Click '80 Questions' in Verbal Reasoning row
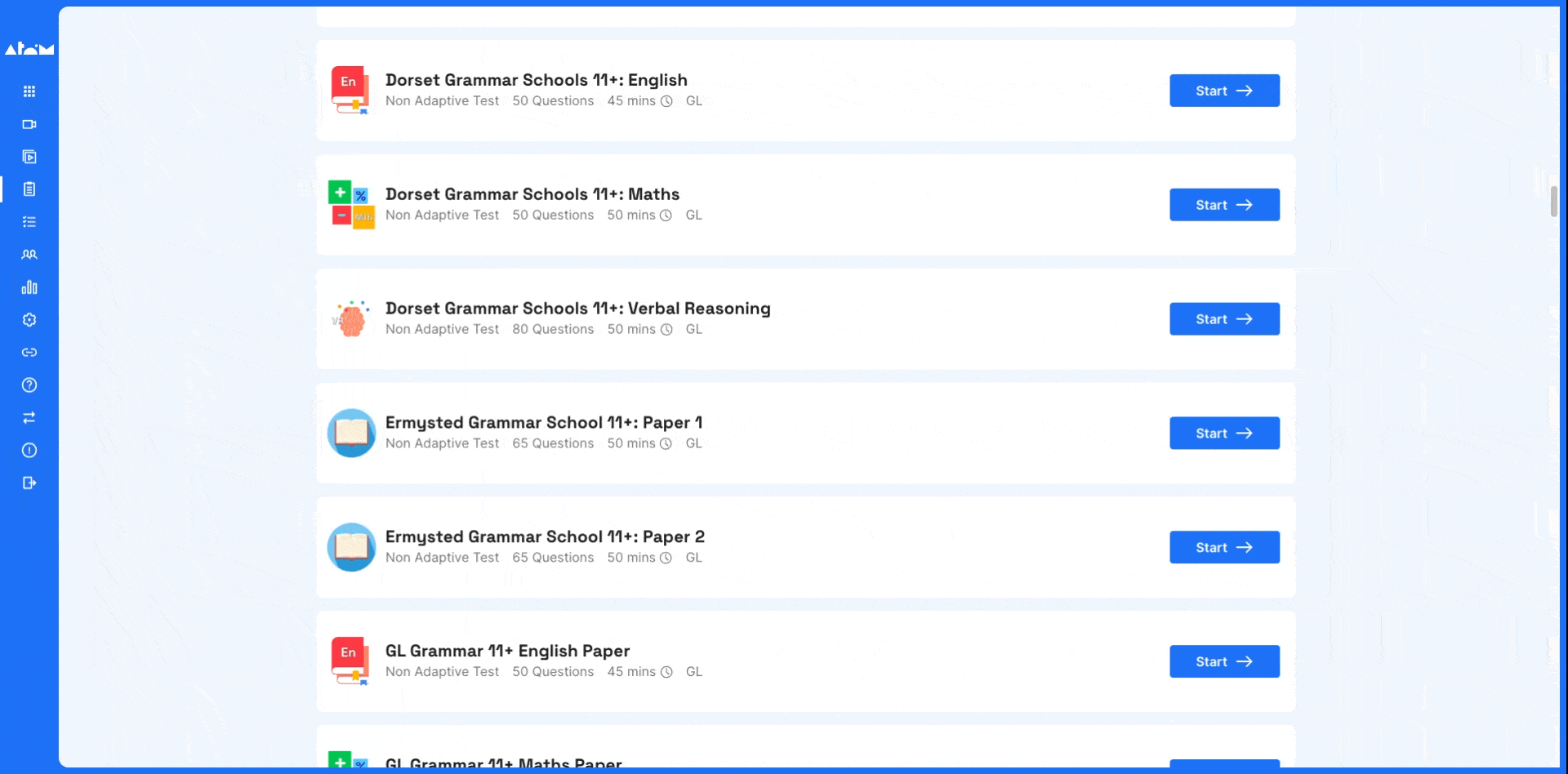This screenshot has width=1568, height=774. [553, 329]
